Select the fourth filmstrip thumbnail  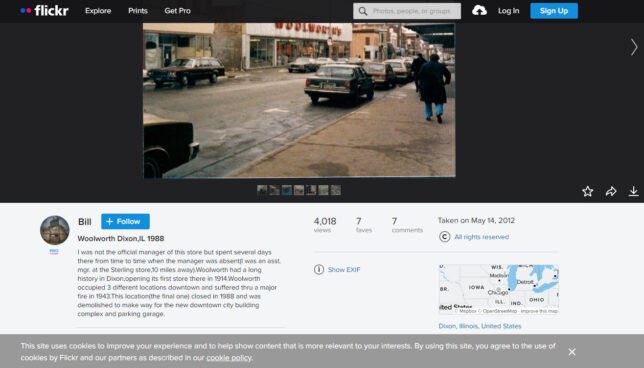[x=299, y=190]
